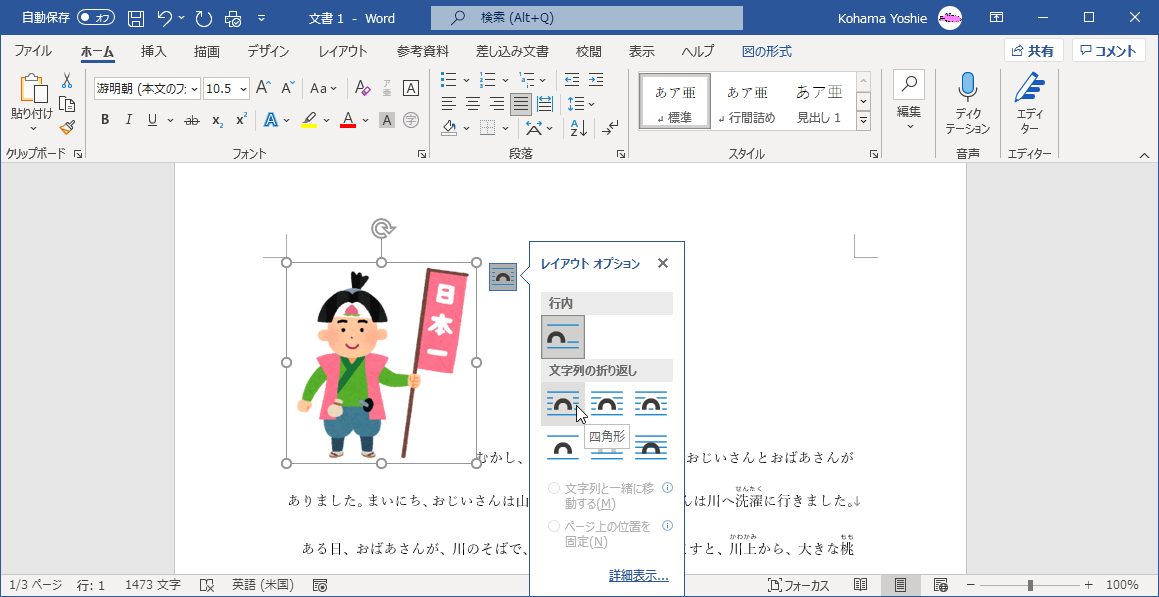Click the Cut scissors icon

[67, 81]
